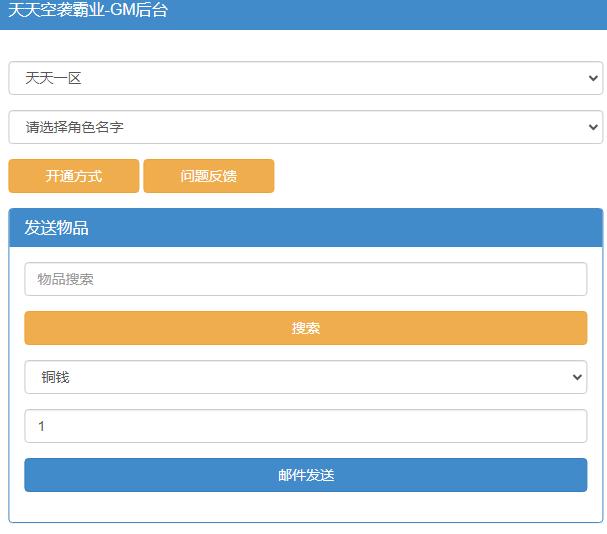Focus the 物品搜索 input field

coord(305,279)
